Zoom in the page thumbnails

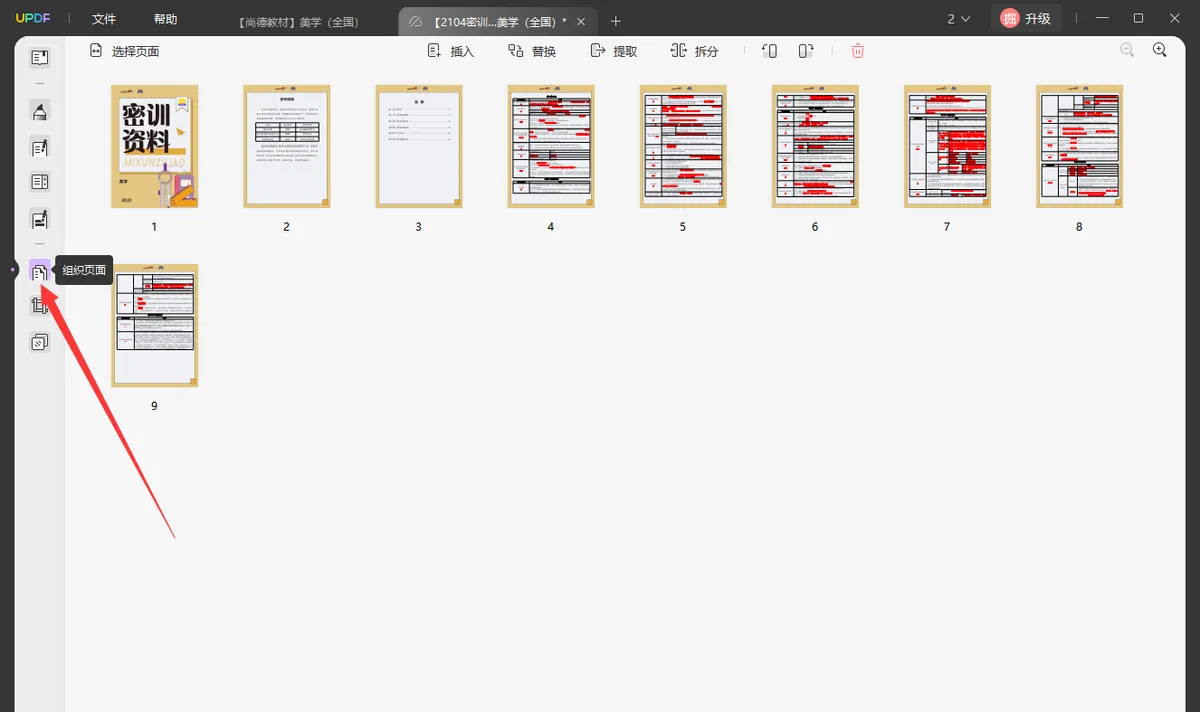point(1160,50)
